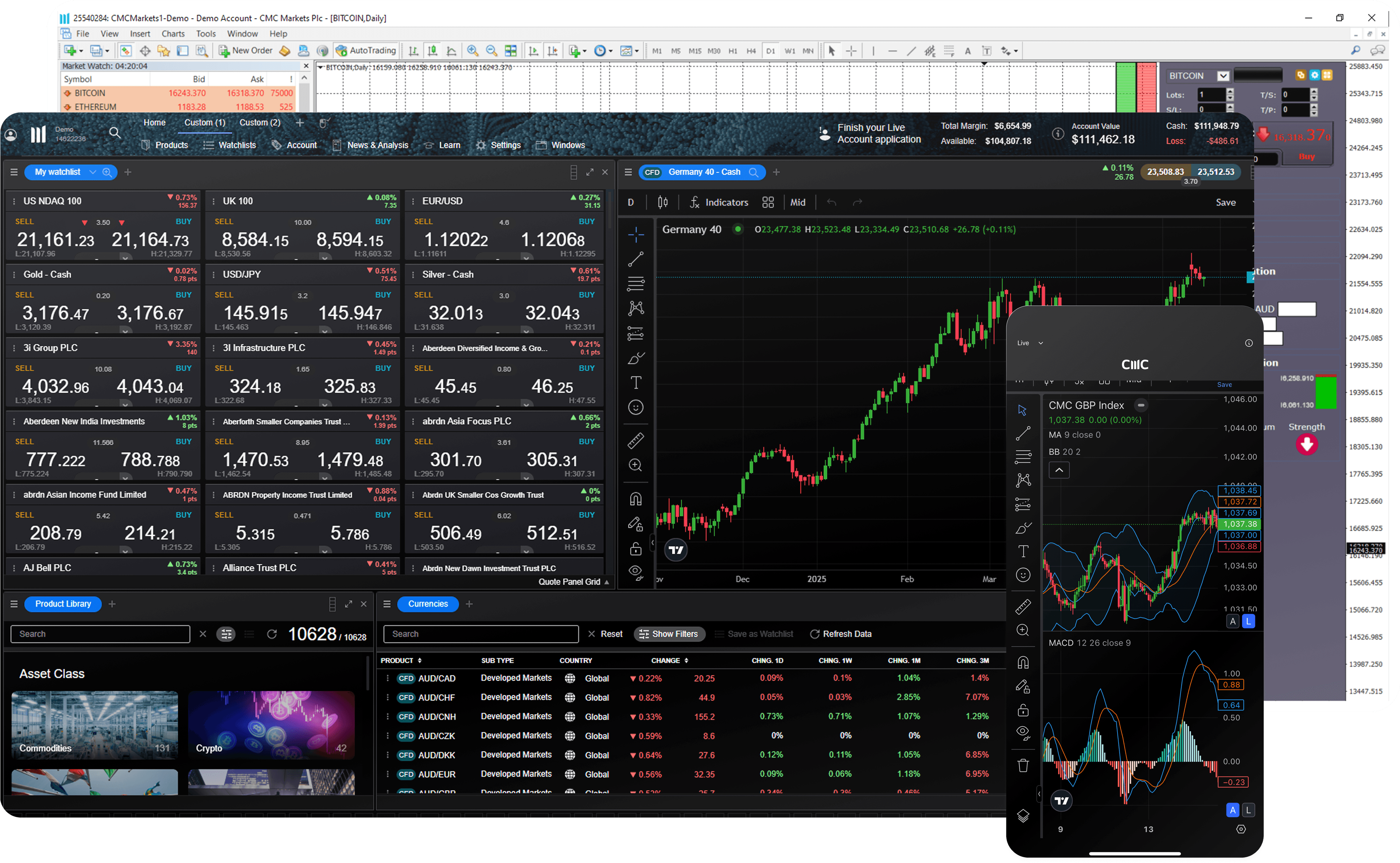Toggle the L log scale button on MACD panel
The width and height of the screenshot is (1400, 863).
click(x=1248, y=810)
